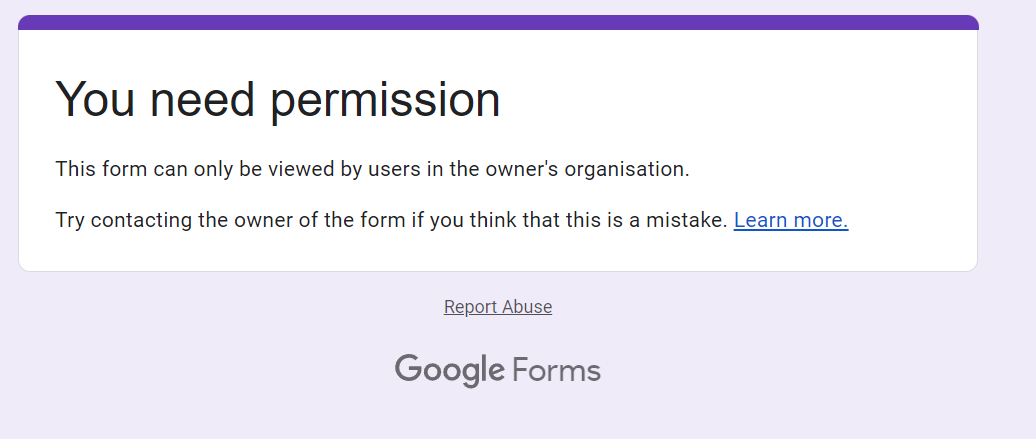Click the word permission in the heading

click(385, 99)
